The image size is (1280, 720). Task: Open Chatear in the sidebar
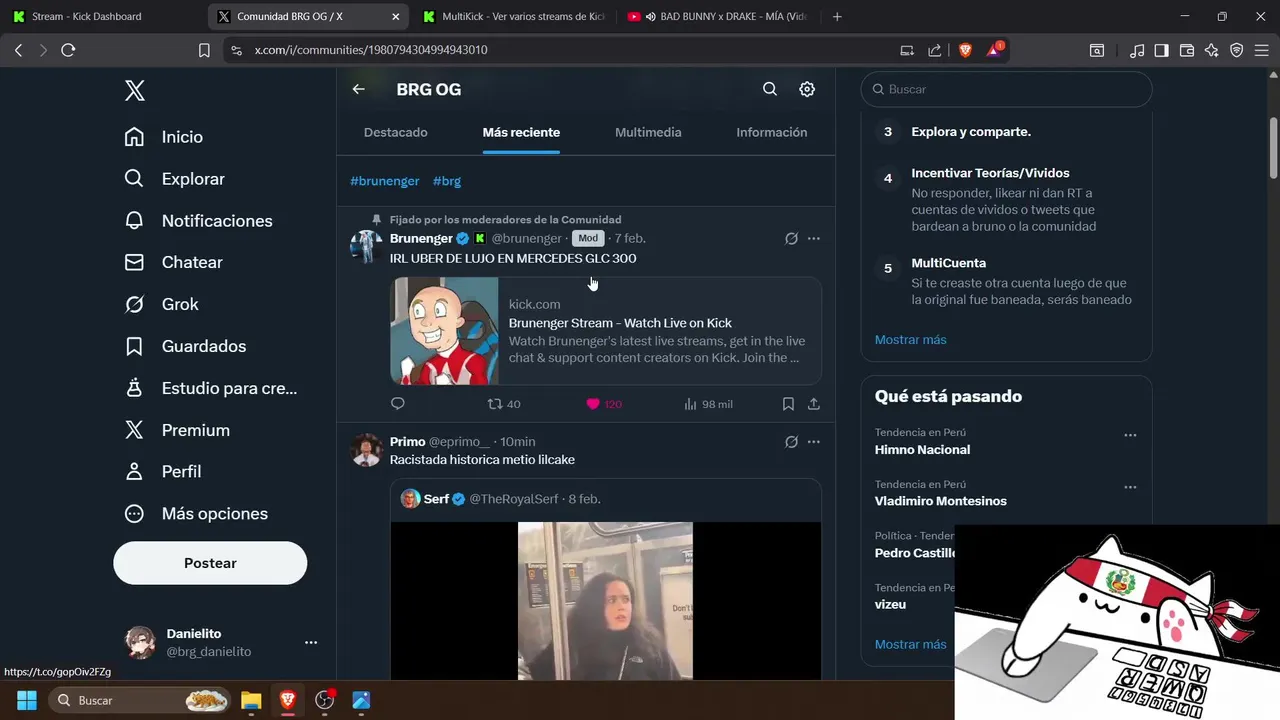(174, 262)
